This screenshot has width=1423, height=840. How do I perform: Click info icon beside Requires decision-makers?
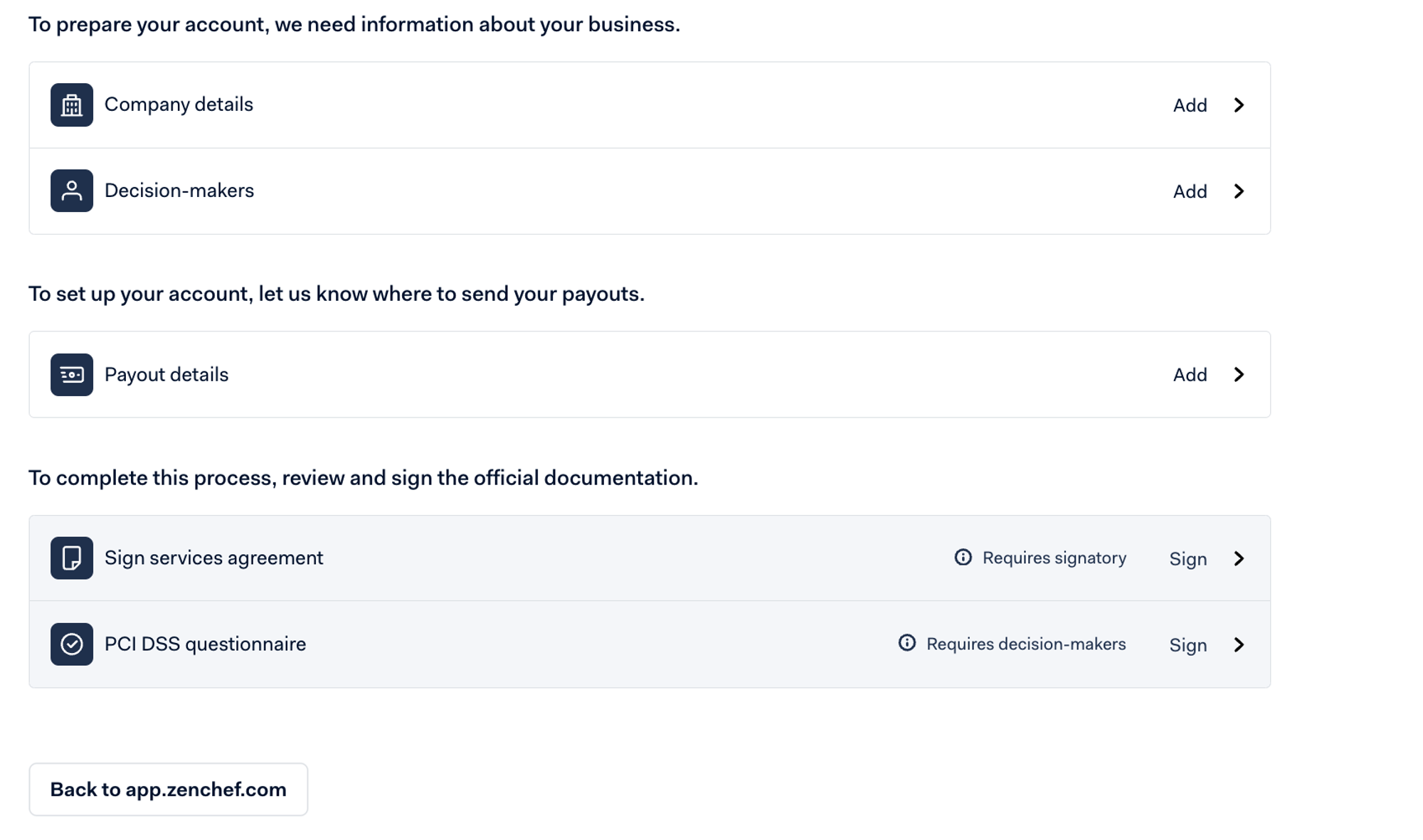[x=906, y=643]
